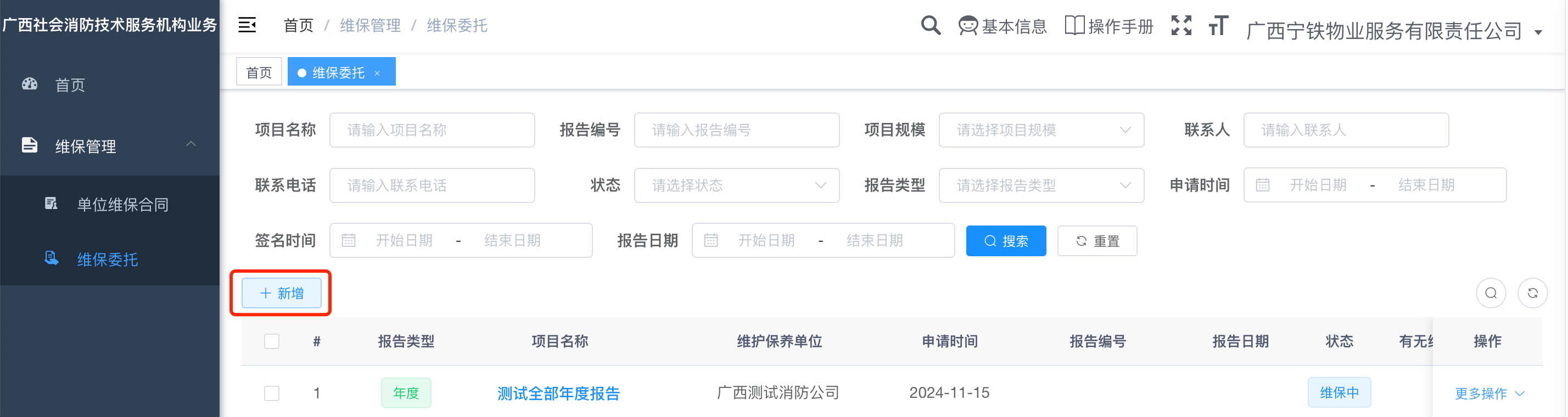Screen dimensions: 1568x417
Task: Click 结束日期 in 报告日期 range
Action: [875, 240]
